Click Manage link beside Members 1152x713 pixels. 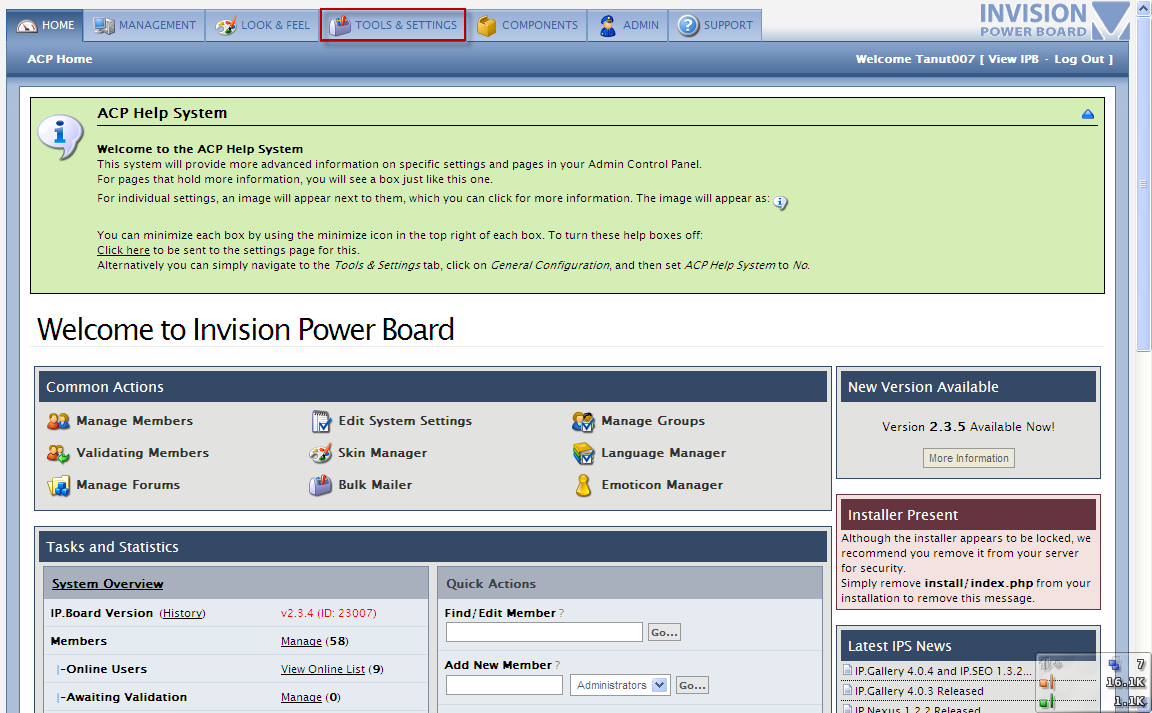(x=301, y=642)
